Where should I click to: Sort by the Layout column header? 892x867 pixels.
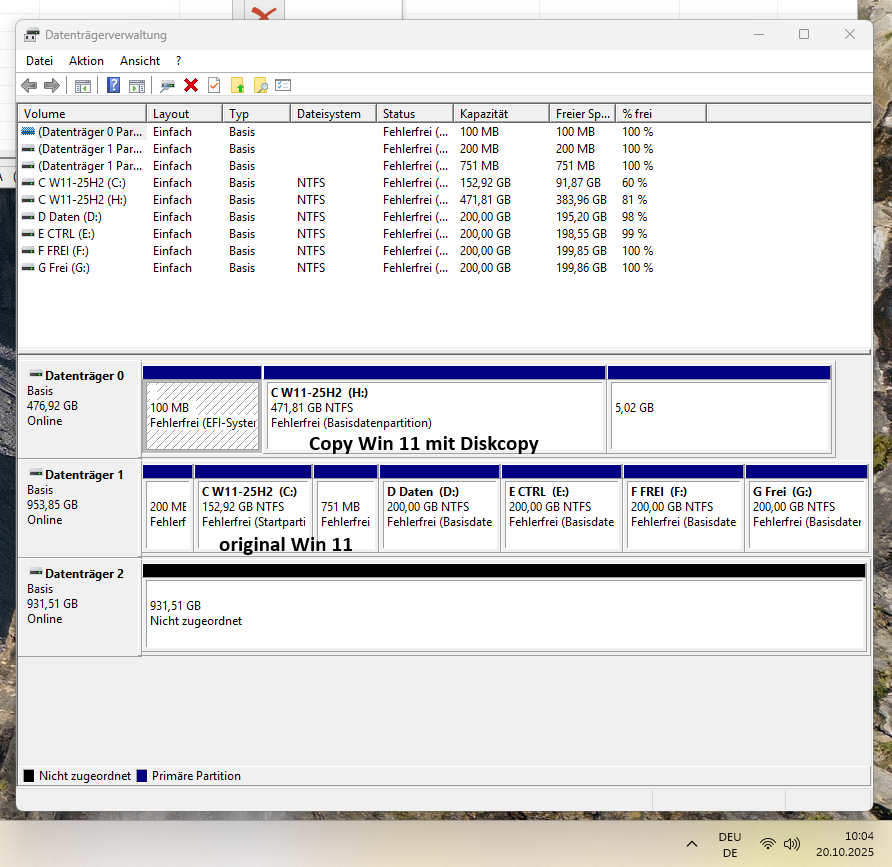(184, 114)
